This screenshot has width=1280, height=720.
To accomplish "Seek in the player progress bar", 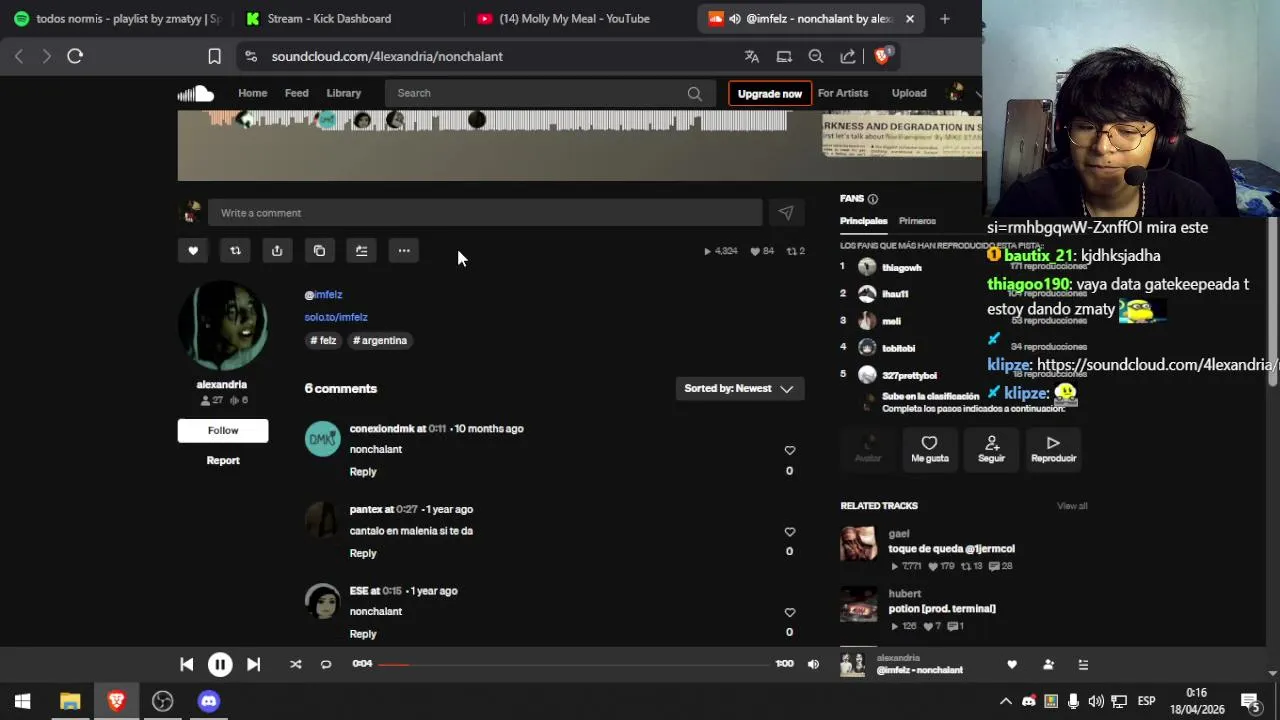I will [574, 664].
